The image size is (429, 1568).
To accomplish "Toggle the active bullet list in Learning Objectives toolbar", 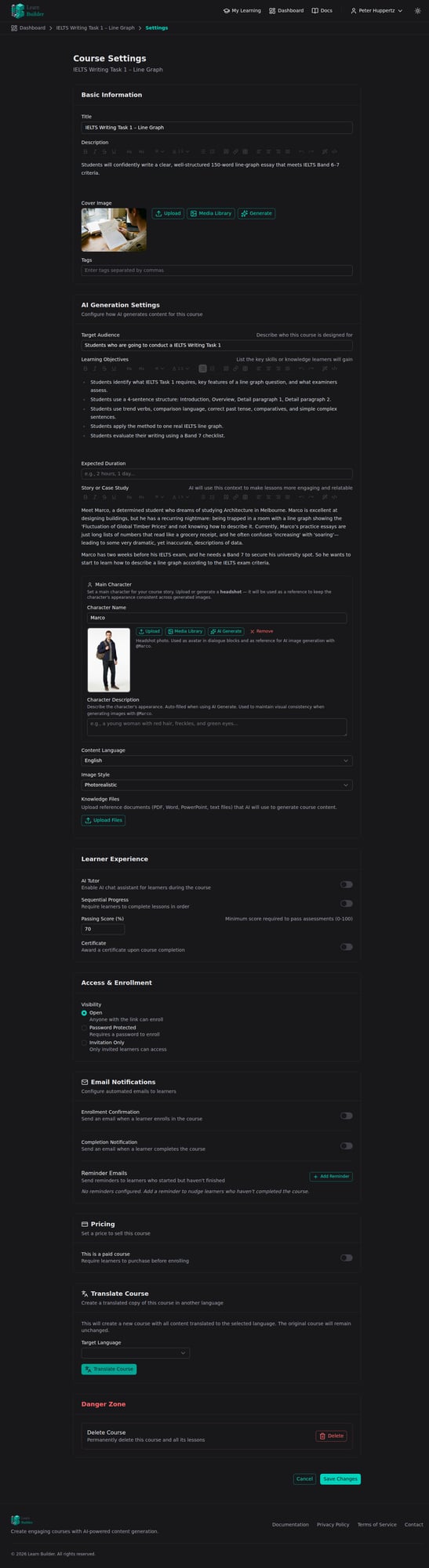I will (x=202, y=368).
